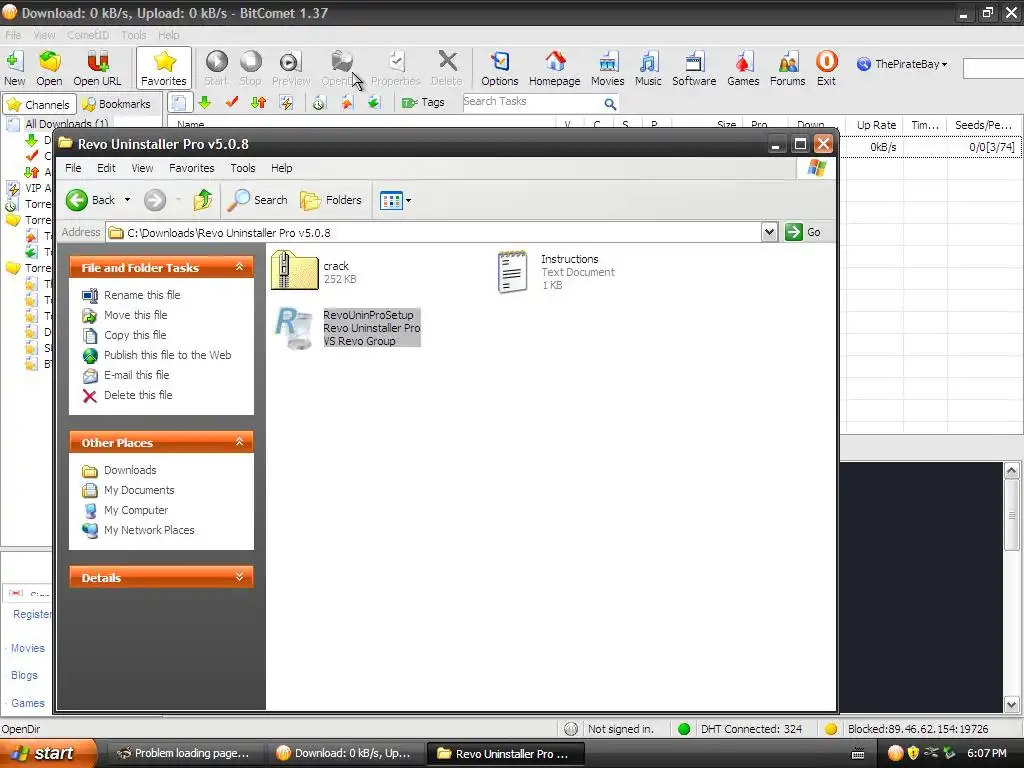Click the New task icon in BitComet
The height and width of the screenshot is (768, 1024).
[14, 68]
